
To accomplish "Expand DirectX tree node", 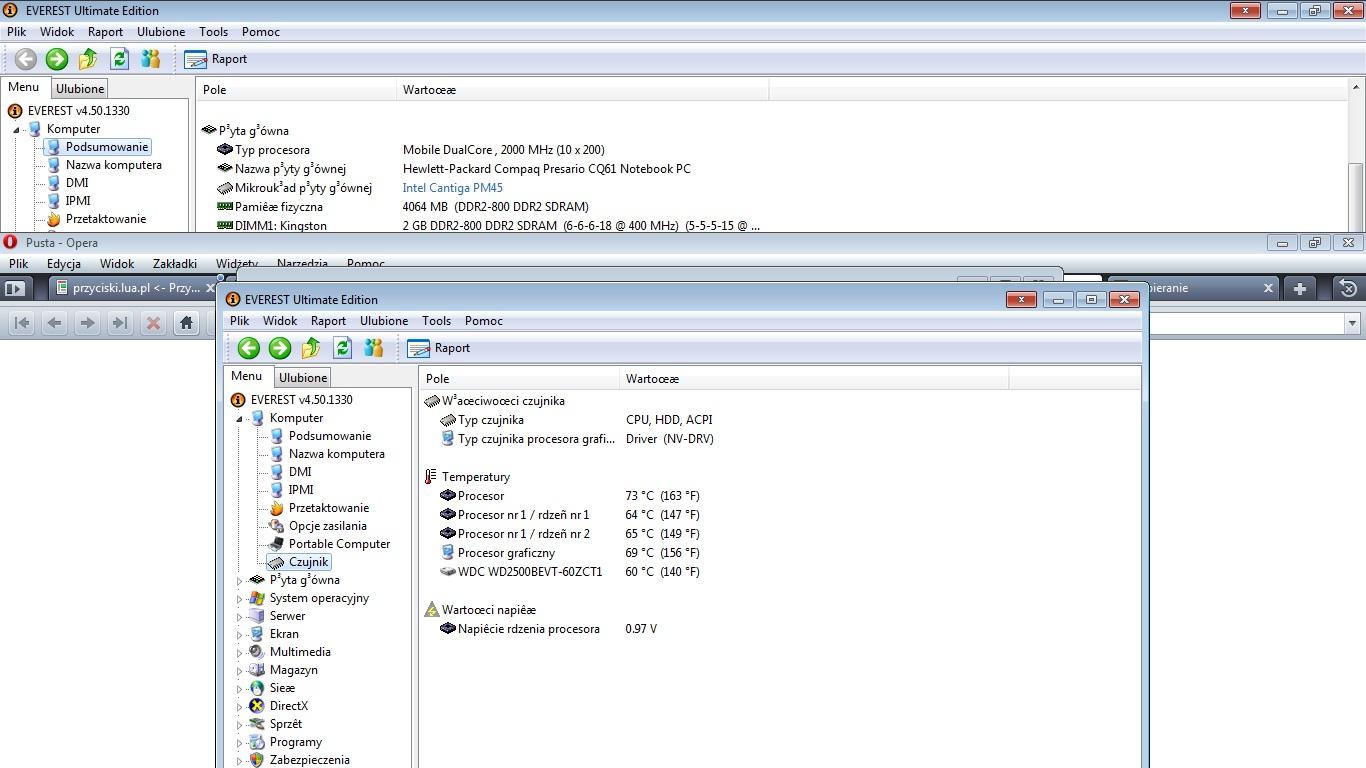I will point(240,707).
